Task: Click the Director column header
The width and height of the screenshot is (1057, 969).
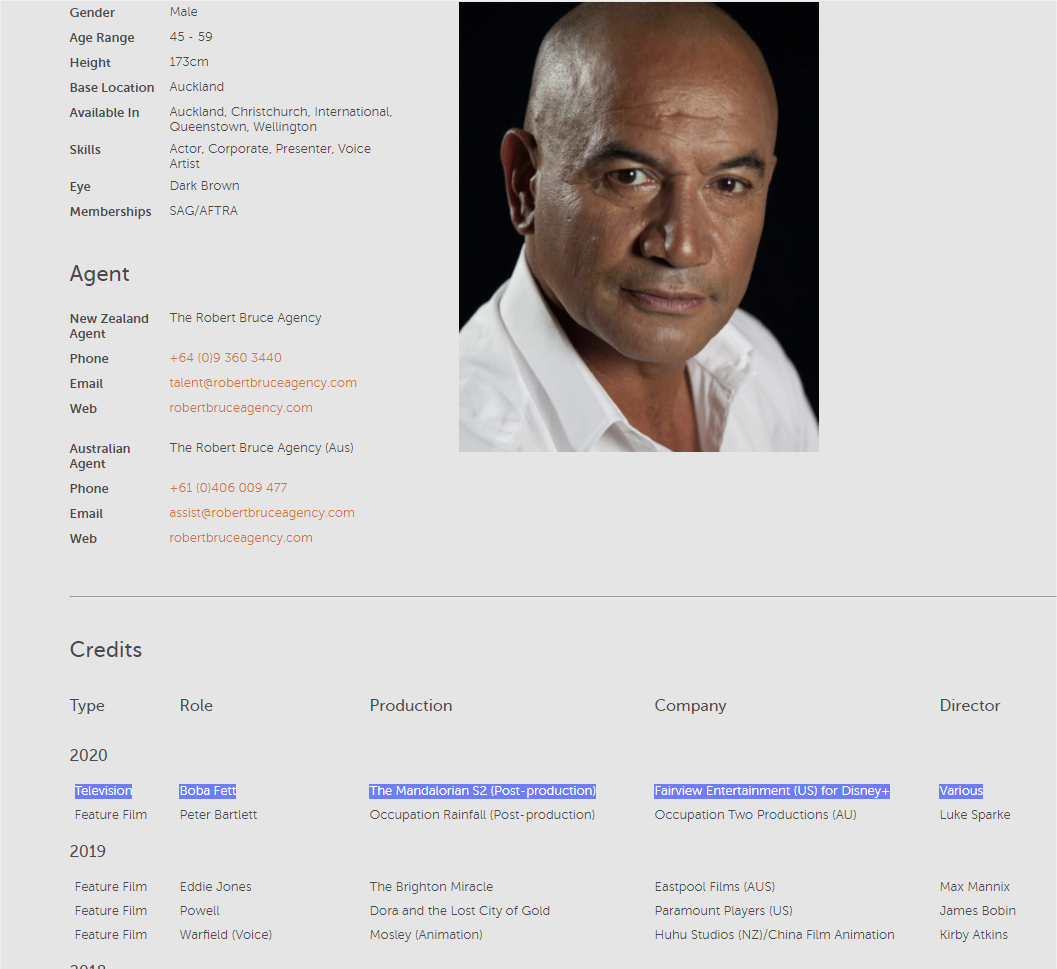Action: pyautogui.click(x=969, y=705)
